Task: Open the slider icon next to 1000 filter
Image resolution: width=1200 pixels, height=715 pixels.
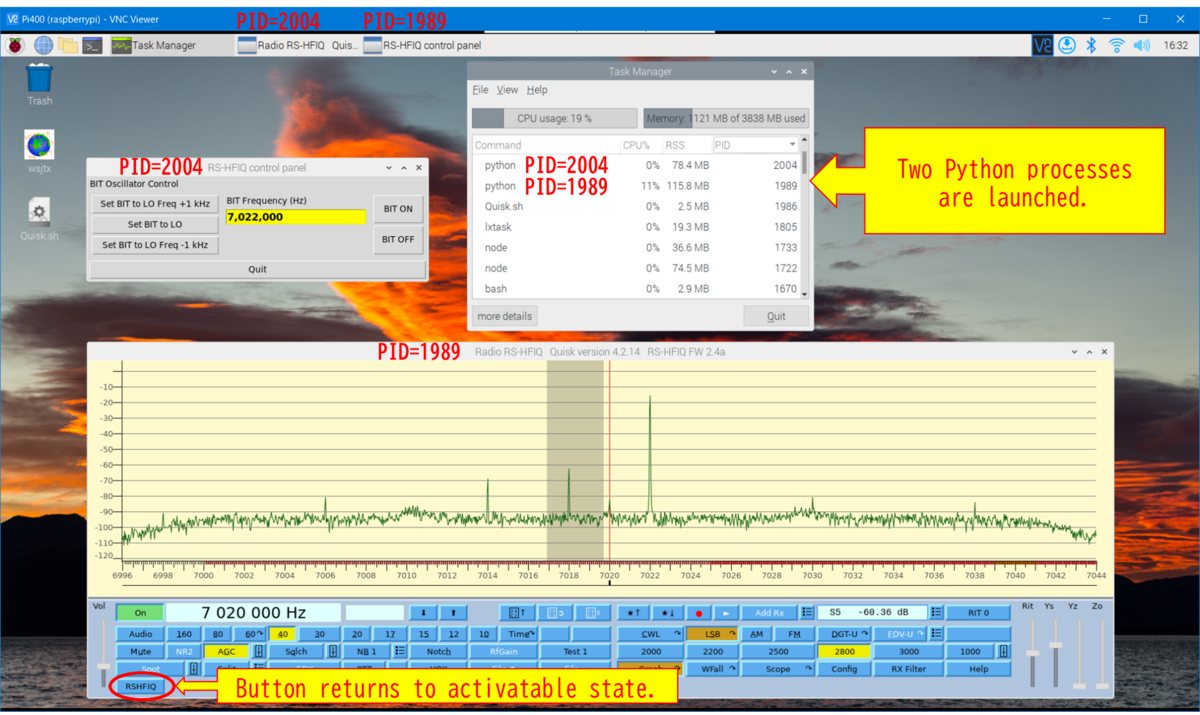Action: point(1003,651)
